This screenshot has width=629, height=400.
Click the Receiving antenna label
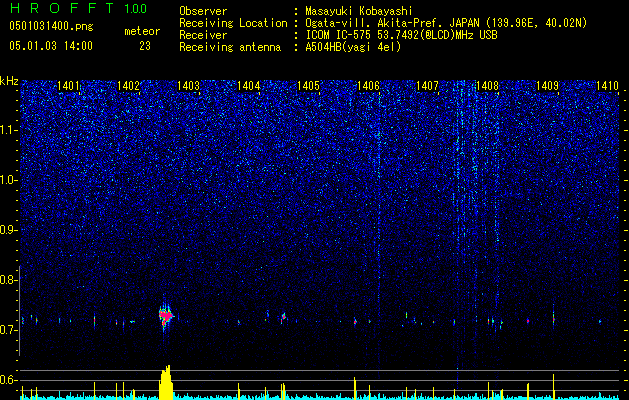[230, 47]
